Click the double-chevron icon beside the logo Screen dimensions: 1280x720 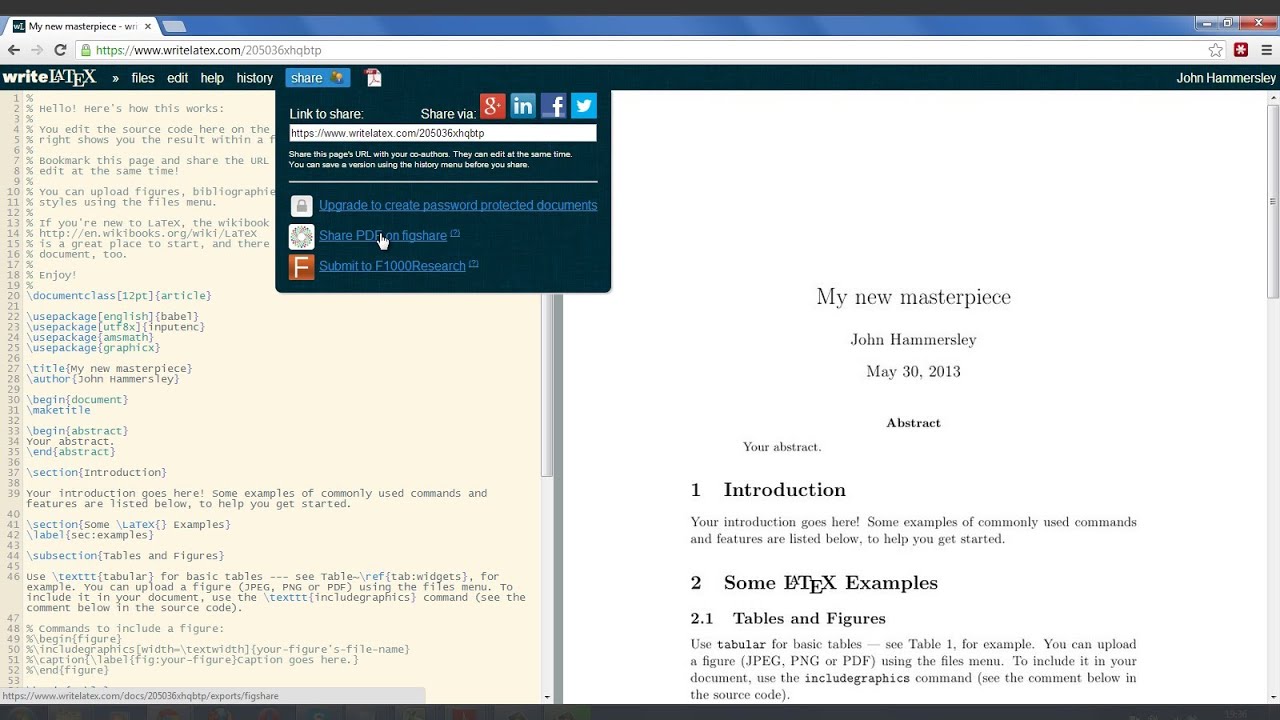[115, 78]
